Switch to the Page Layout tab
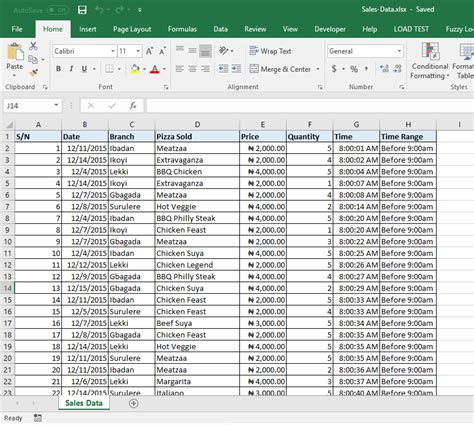This screenshot has height=425, width=474. tap(132, 29)
